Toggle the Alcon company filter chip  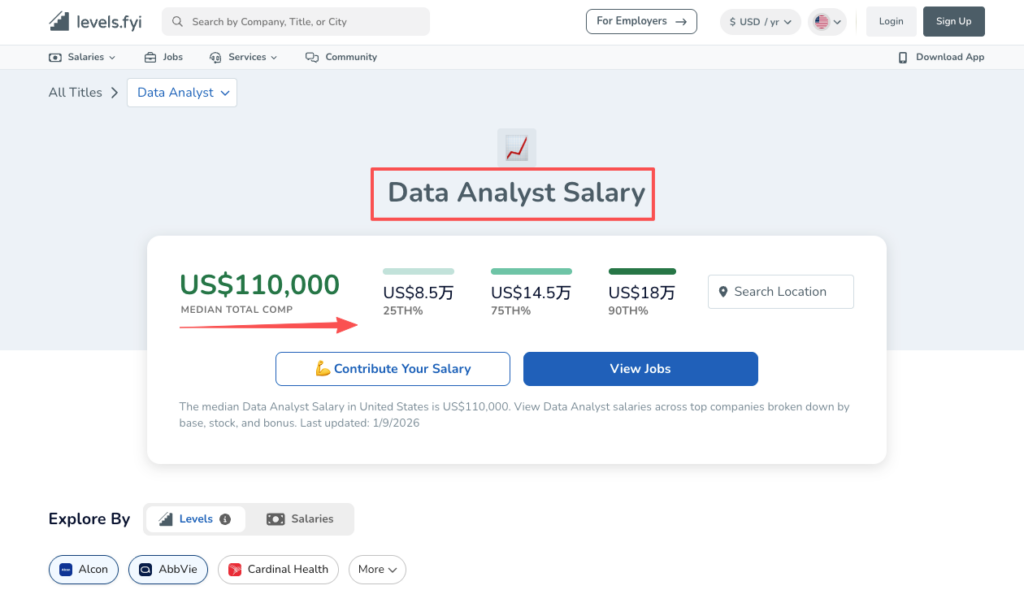pyautogui.click(x=83, y=569)
